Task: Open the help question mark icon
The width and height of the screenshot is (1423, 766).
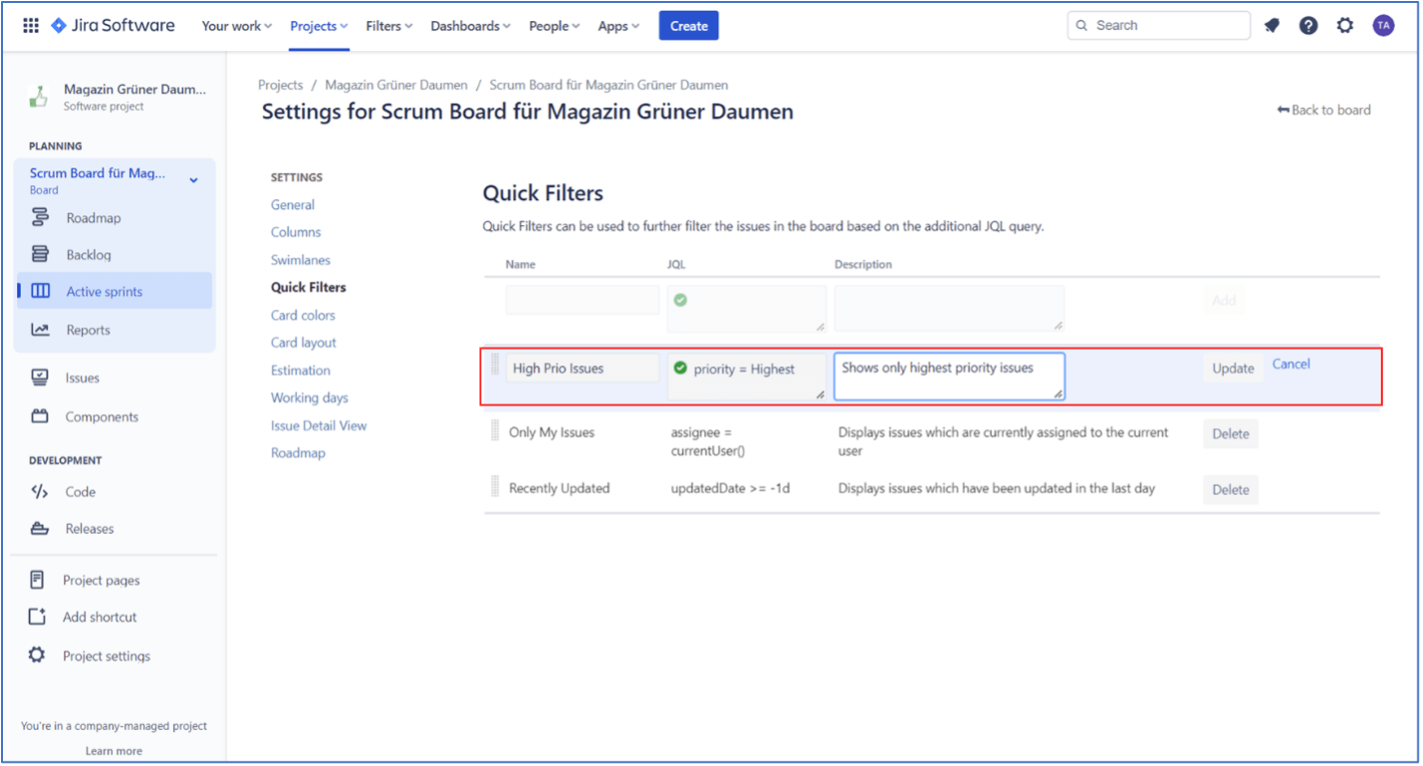Action: [x=1308, y=26]
